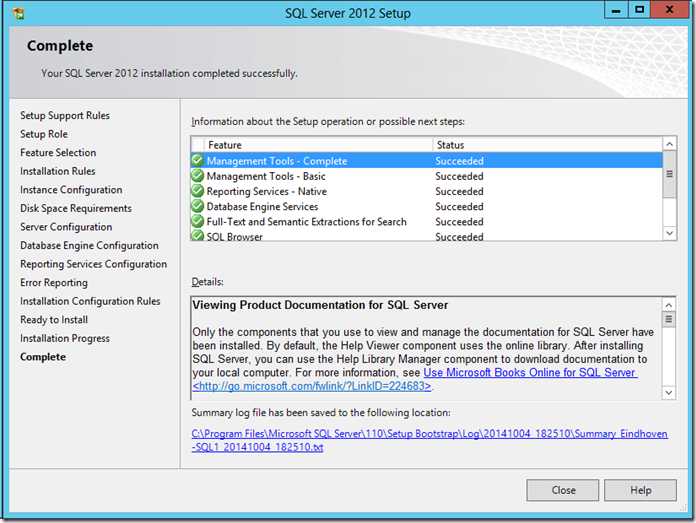The width and height of the screenshot is (696, 523).
Task: Click feature list scroll up arrow
Action: click(669, 144)
